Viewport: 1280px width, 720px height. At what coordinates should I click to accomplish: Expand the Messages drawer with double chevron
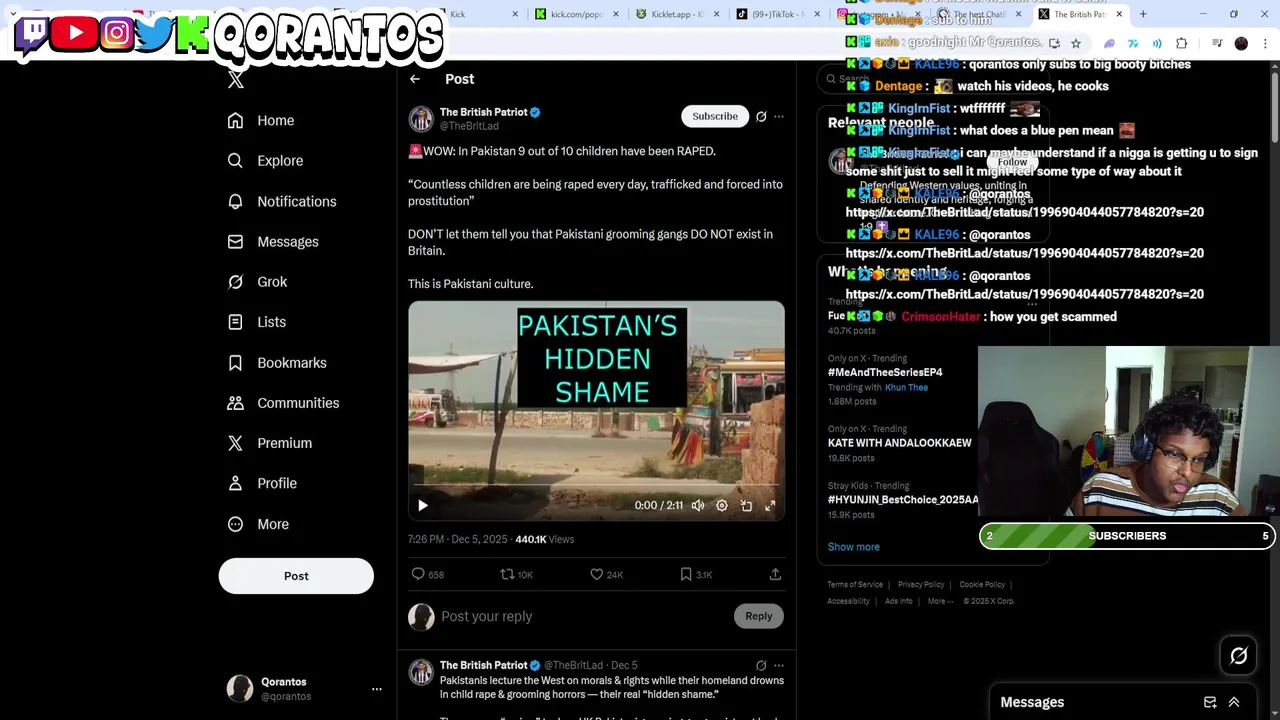pos(1234,702)
